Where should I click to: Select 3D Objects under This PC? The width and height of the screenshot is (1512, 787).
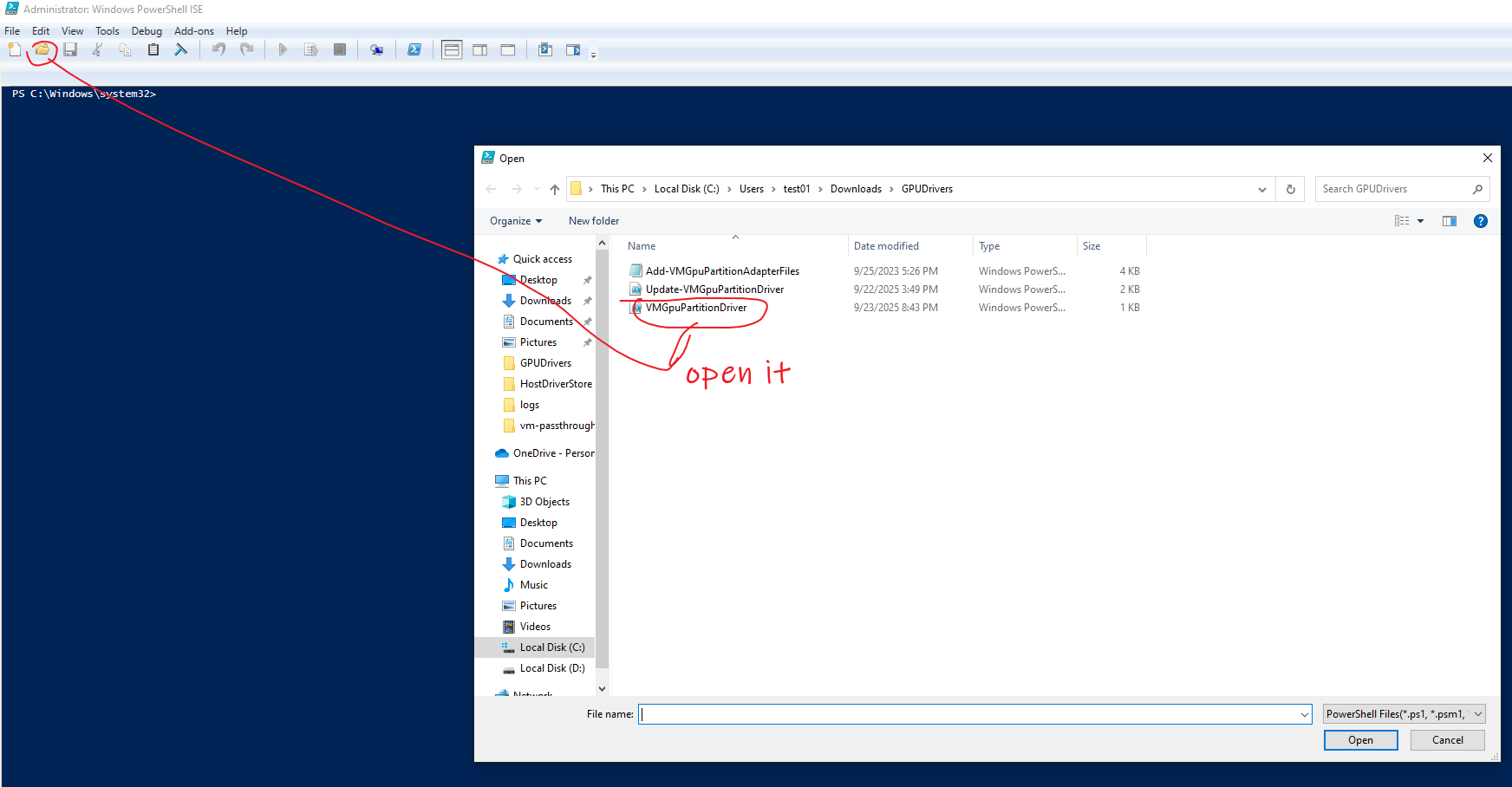click(x=544, y=502)
